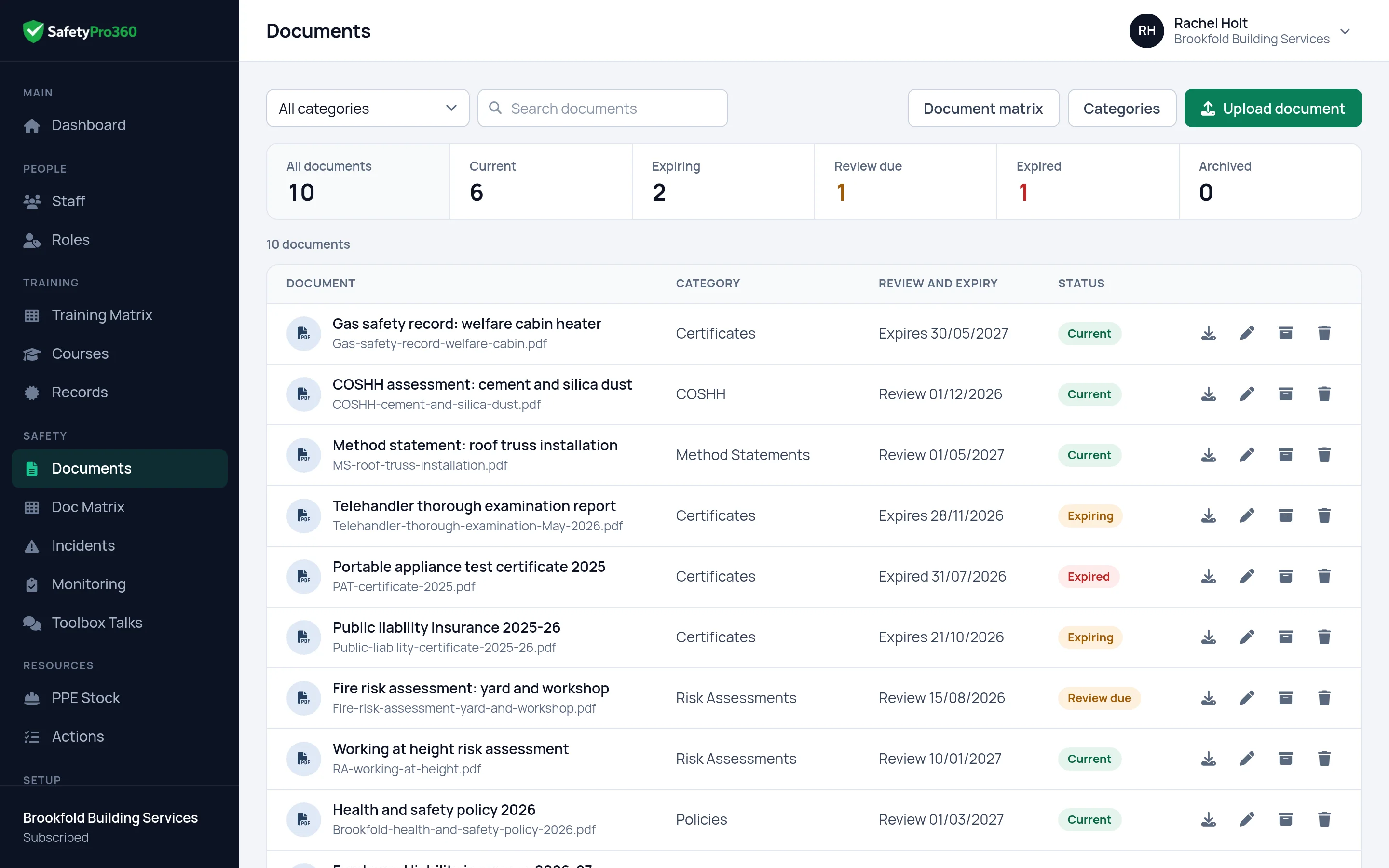Screen dimensions: 1389x868
Task: Edit the Gas safety record document
Action: coord(1247,334)
